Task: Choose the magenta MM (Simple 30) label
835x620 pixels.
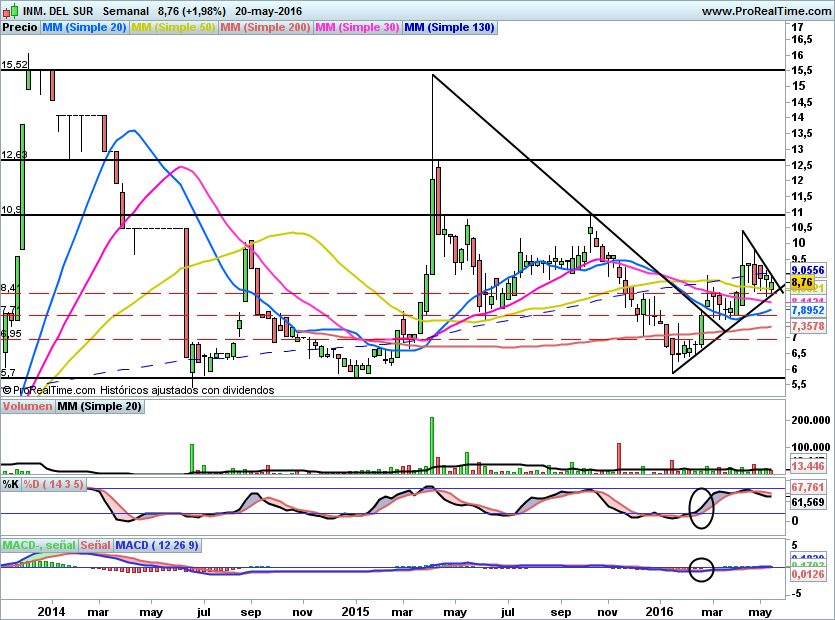Action: point(356,28)
